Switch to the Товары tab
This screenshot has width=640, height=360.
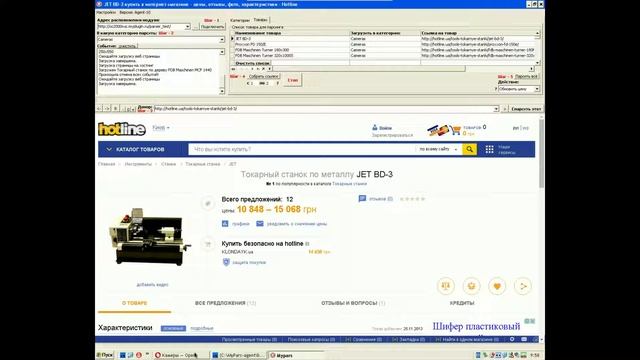coord(260,20)
